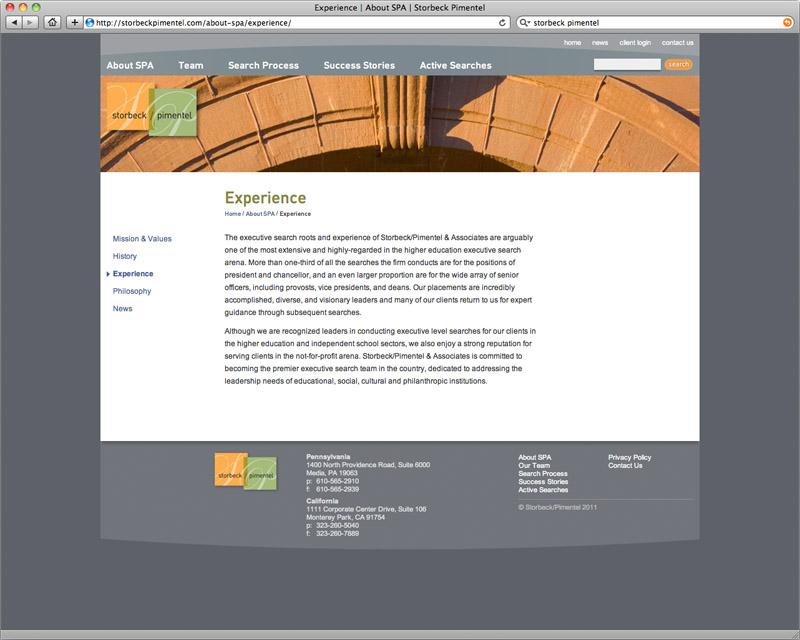800x640 pixels.
Task: Click the About SPA breadcrumb link
Action: [x=260, y=214]
